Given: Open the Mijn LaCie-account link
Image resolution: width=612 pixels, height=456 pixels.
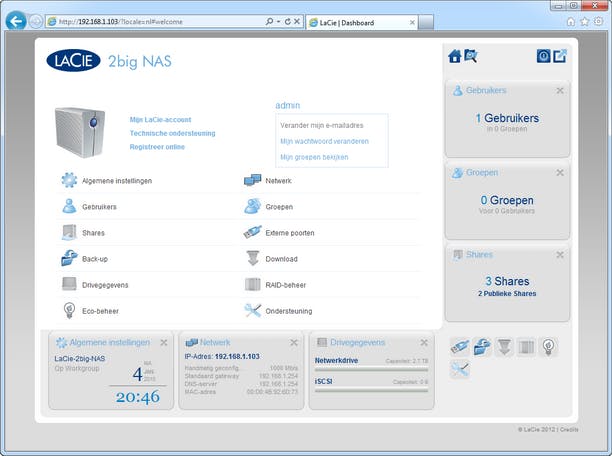Looking at the screenshot, I should pyautogui.click(x=160, y=119).
